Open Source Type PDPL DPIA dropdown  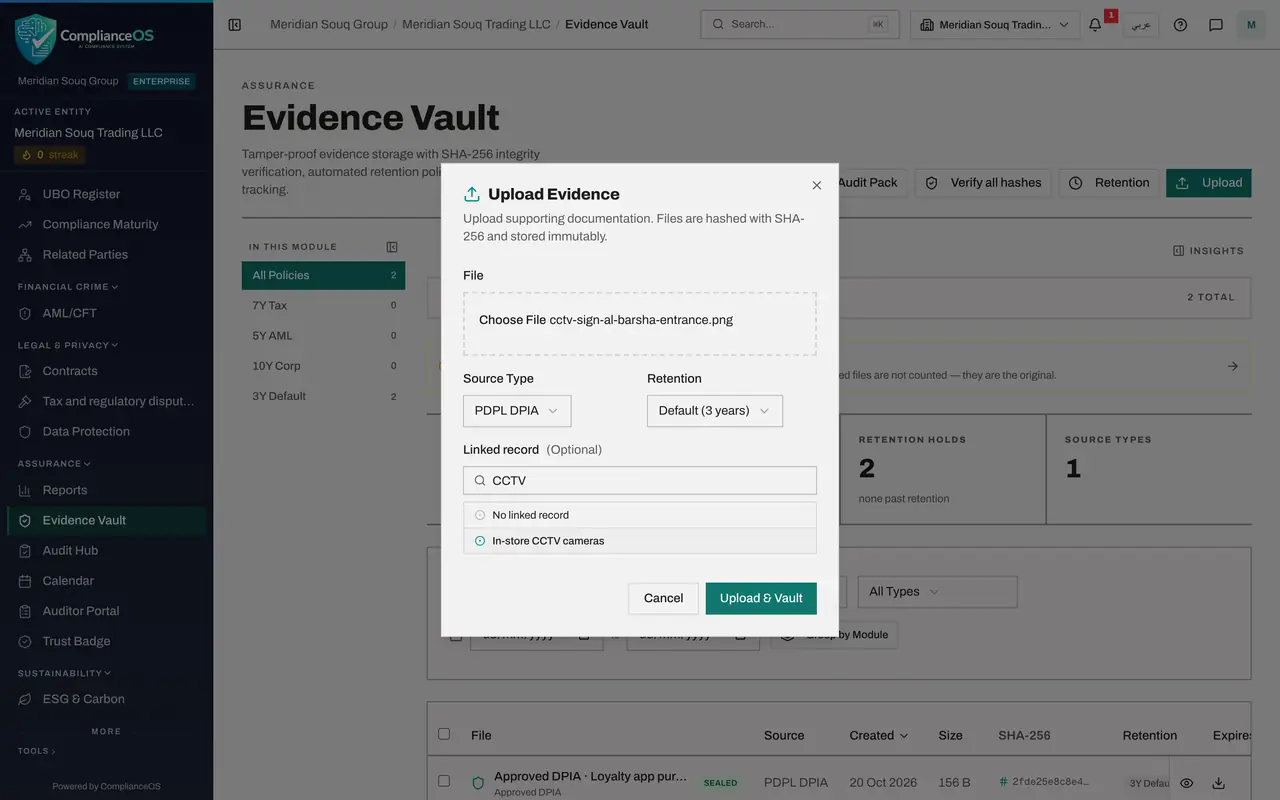[x=517, y=411]
